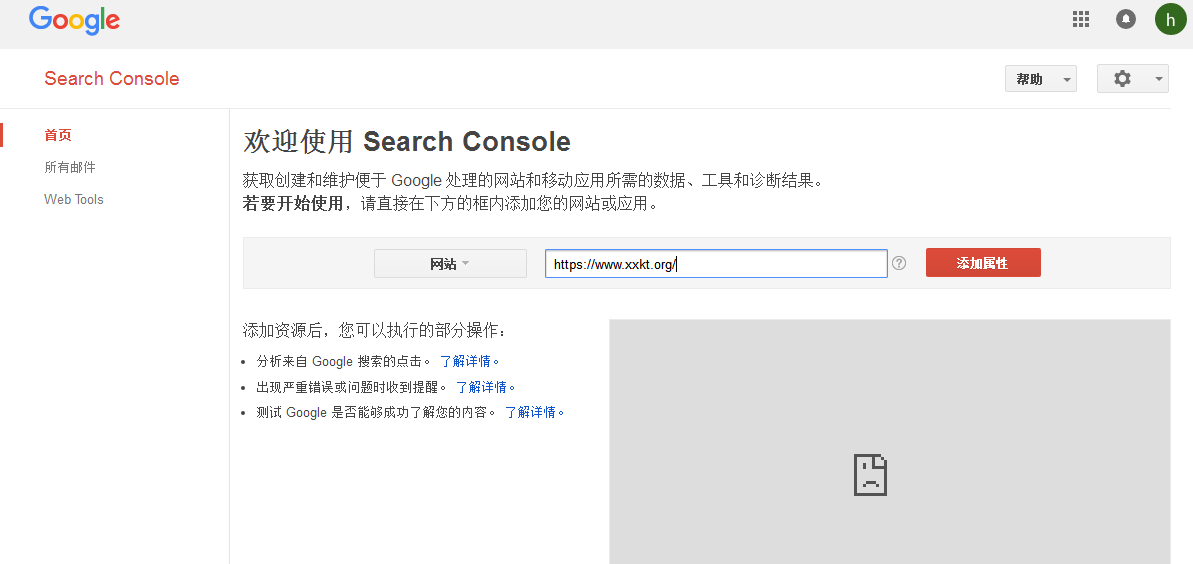Open the settings gear dropdown
The height and width of the screenshot is (564, 1193).
(1132, 78)
